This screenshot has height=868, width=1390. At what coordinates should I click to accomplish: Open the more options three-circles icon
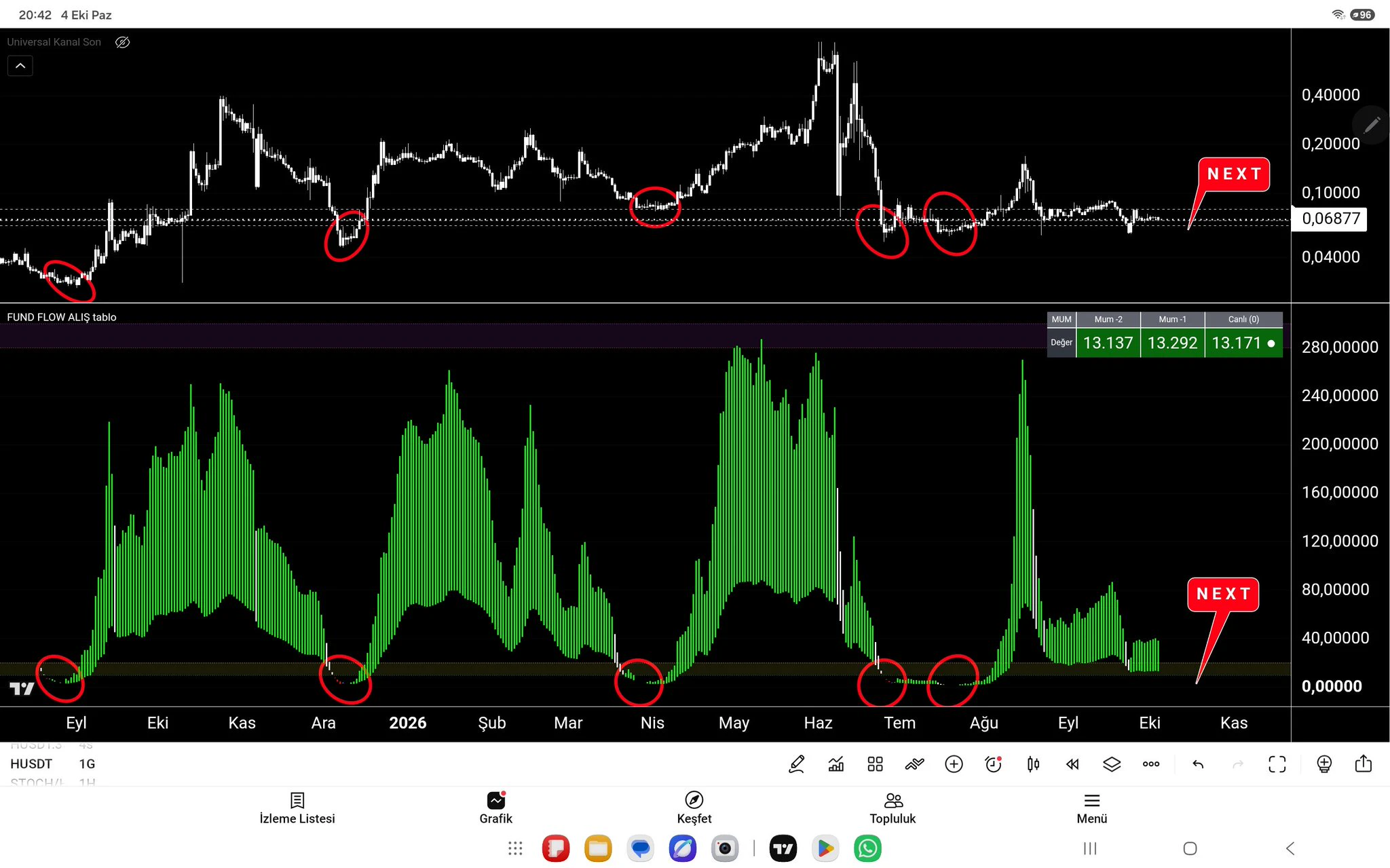click(x=1151, y=764)
